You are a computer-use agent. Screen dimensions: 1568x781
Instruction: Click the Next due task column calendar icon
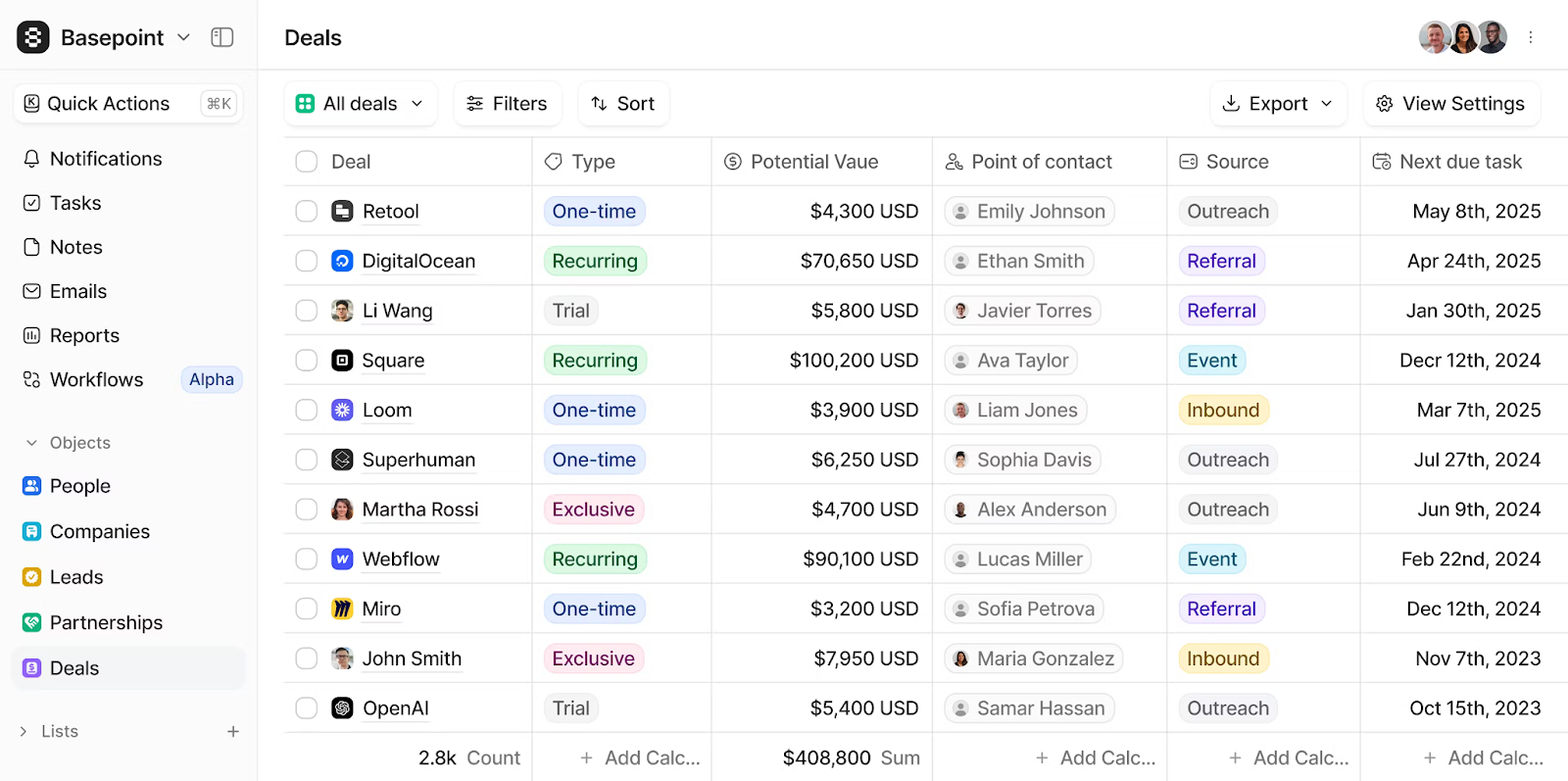click(x=1382, y=162)
